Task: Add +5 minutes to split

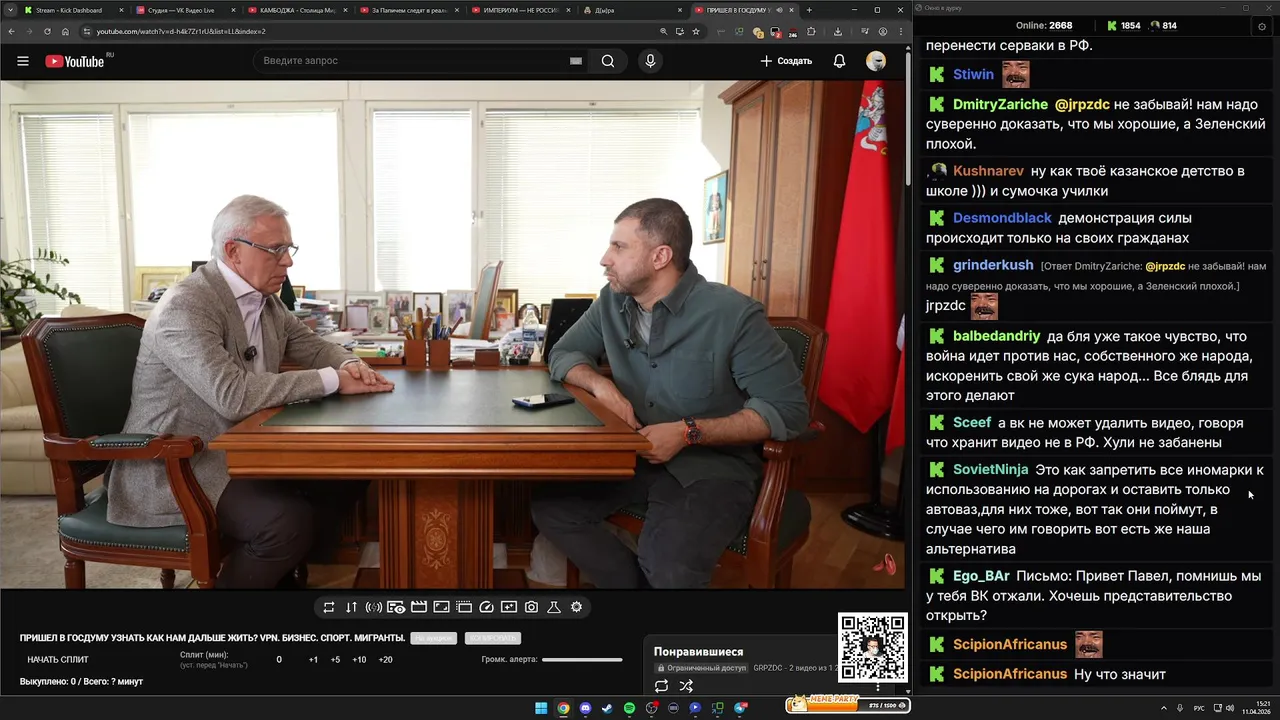Action: pos(335,660)
